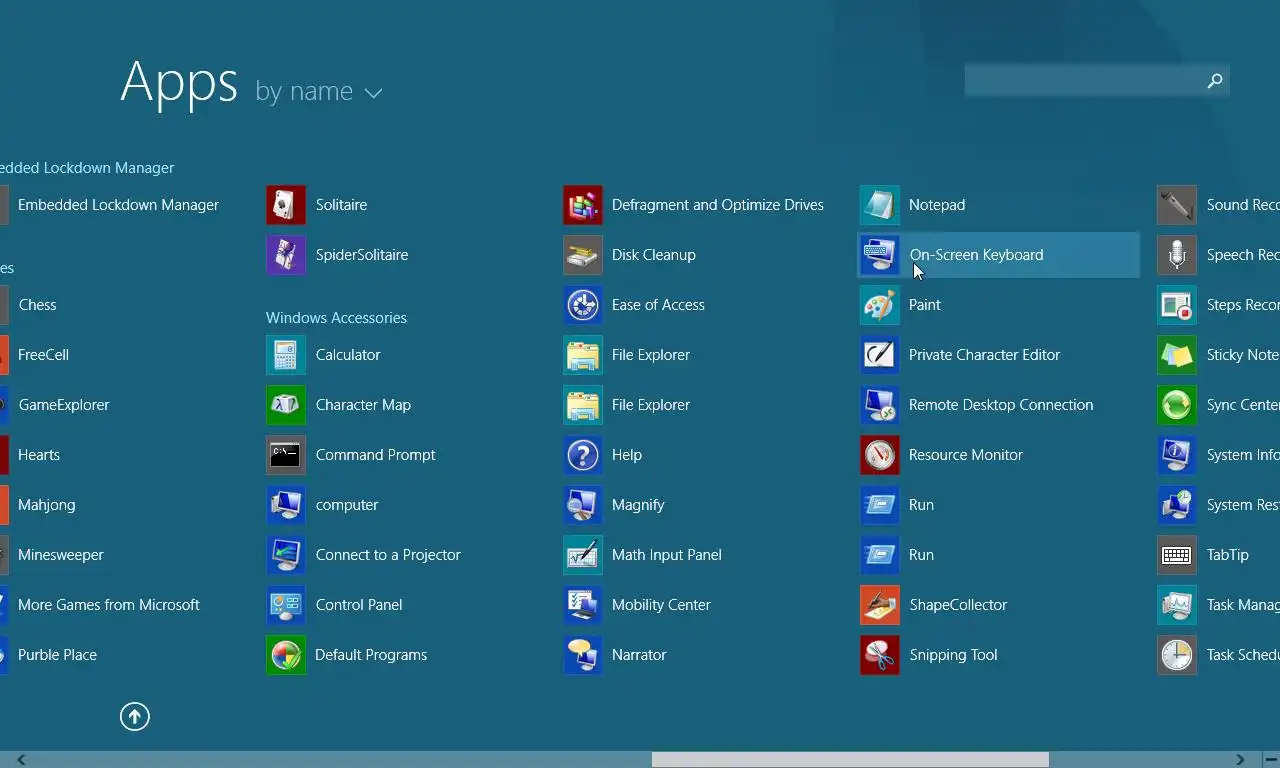The width and height of the screenshot is (1280, 768).
Task: Open the Minesweeper label
Action: [61, 555]
